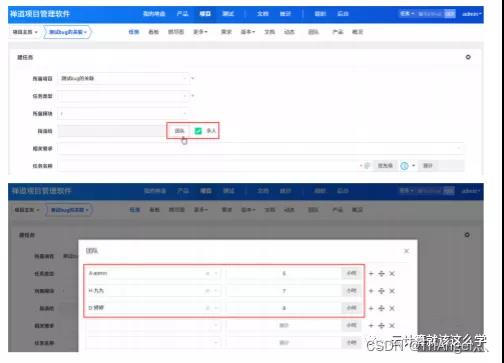
Task: Open the blue priority icon dropdown
Action: click(x=407, y=166)
